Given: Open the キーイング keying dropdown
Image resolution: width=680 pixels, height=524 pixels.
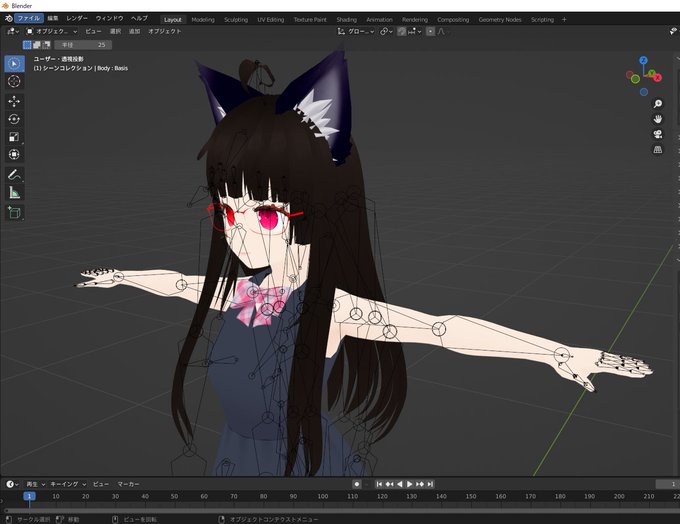Looking at the screenshot, I should click(x=68, y=484).
